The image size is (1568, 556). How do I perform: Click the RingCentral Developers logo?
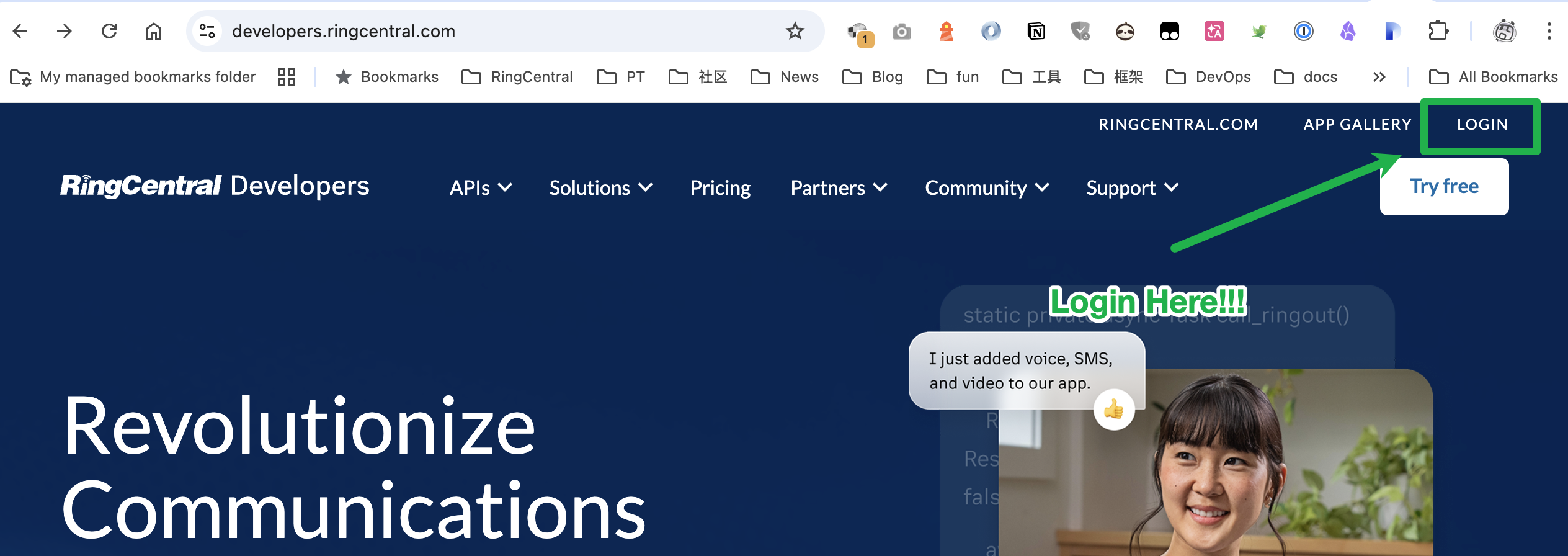click(x=215, y=186)
